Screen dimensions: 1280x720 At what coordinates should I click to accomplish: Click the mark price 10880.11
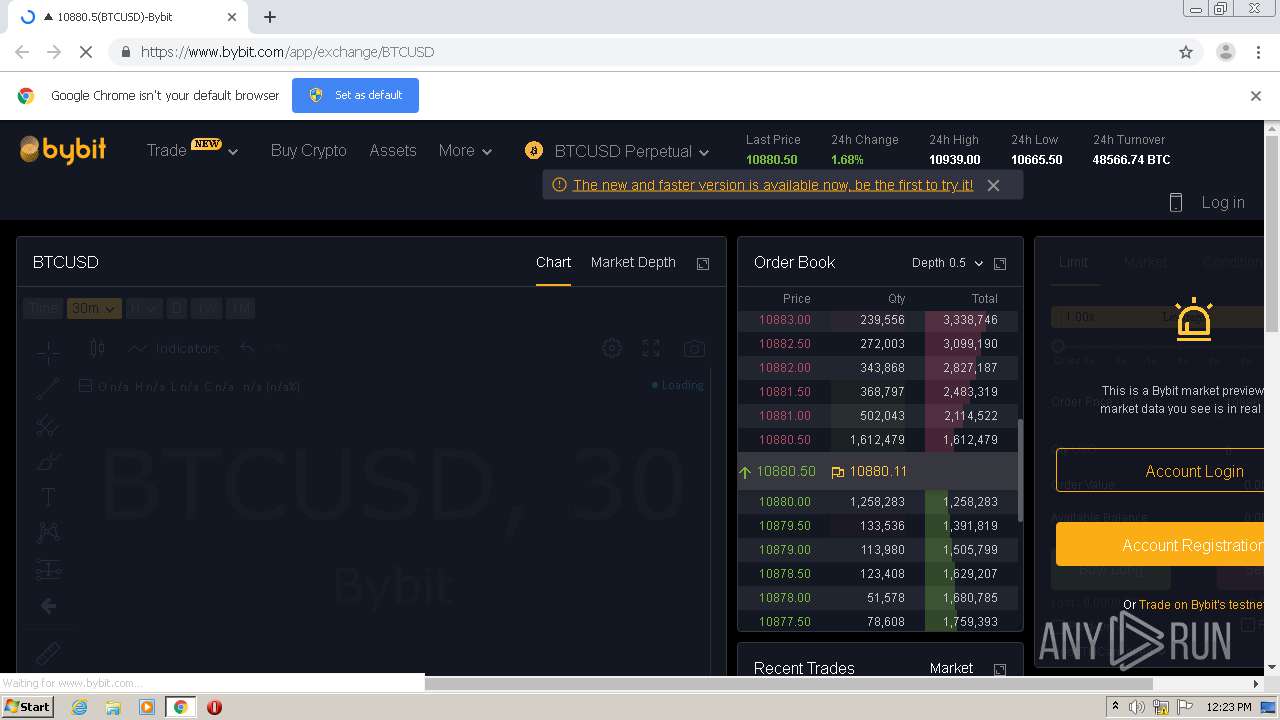point(878,471)
